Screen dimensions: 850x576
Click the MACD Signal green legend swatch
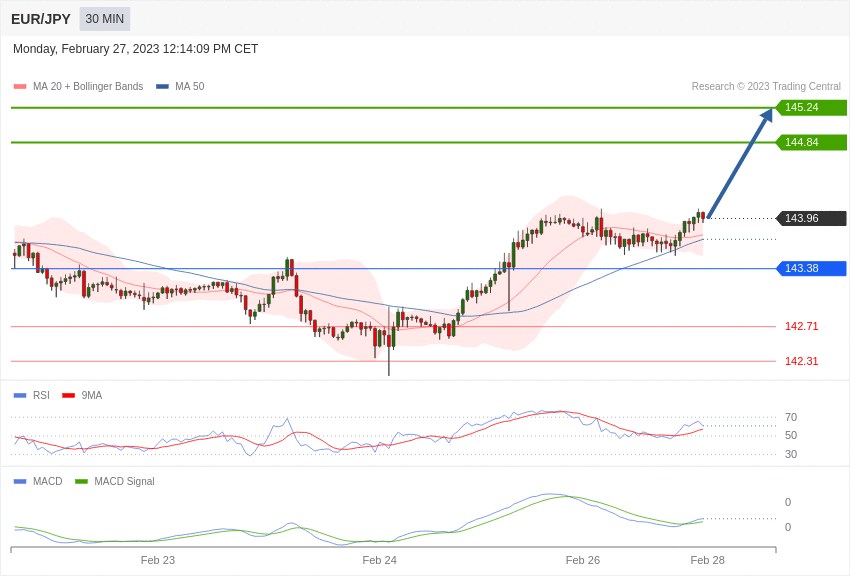coord(81,481)
